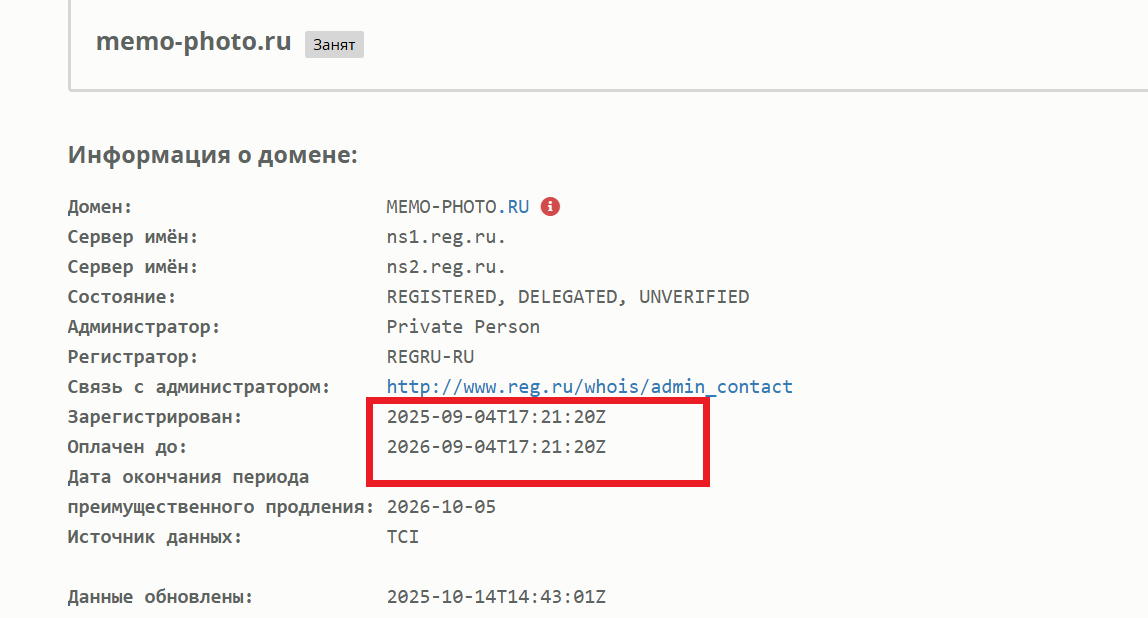Click the memo-photo.ru page heading

click(x=194, y=42)
